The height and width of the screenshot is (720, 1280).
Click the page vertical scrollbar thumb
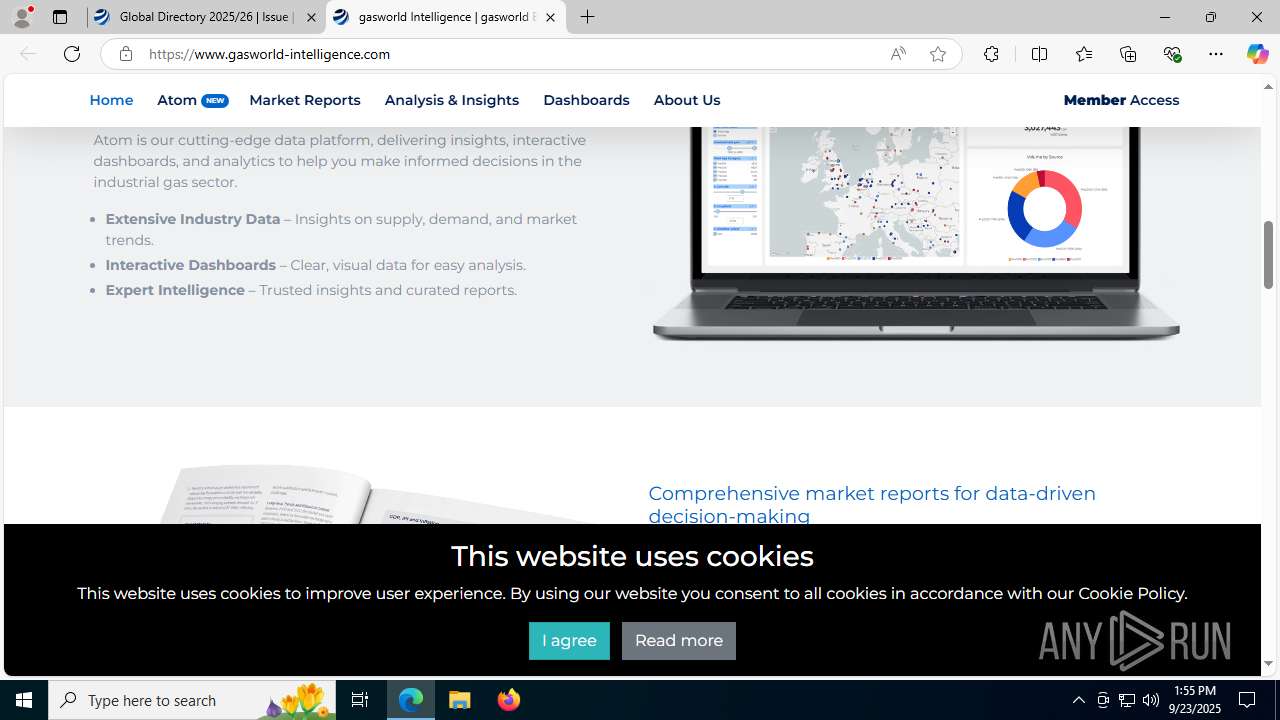1268,254
